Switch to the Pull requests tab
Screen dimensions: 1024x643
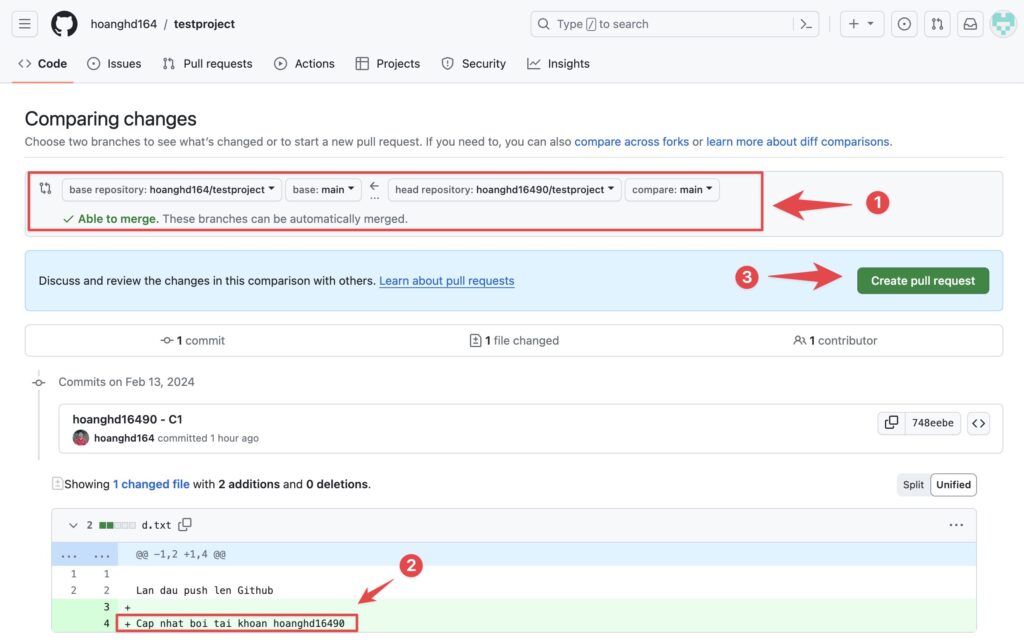point(207,63)
